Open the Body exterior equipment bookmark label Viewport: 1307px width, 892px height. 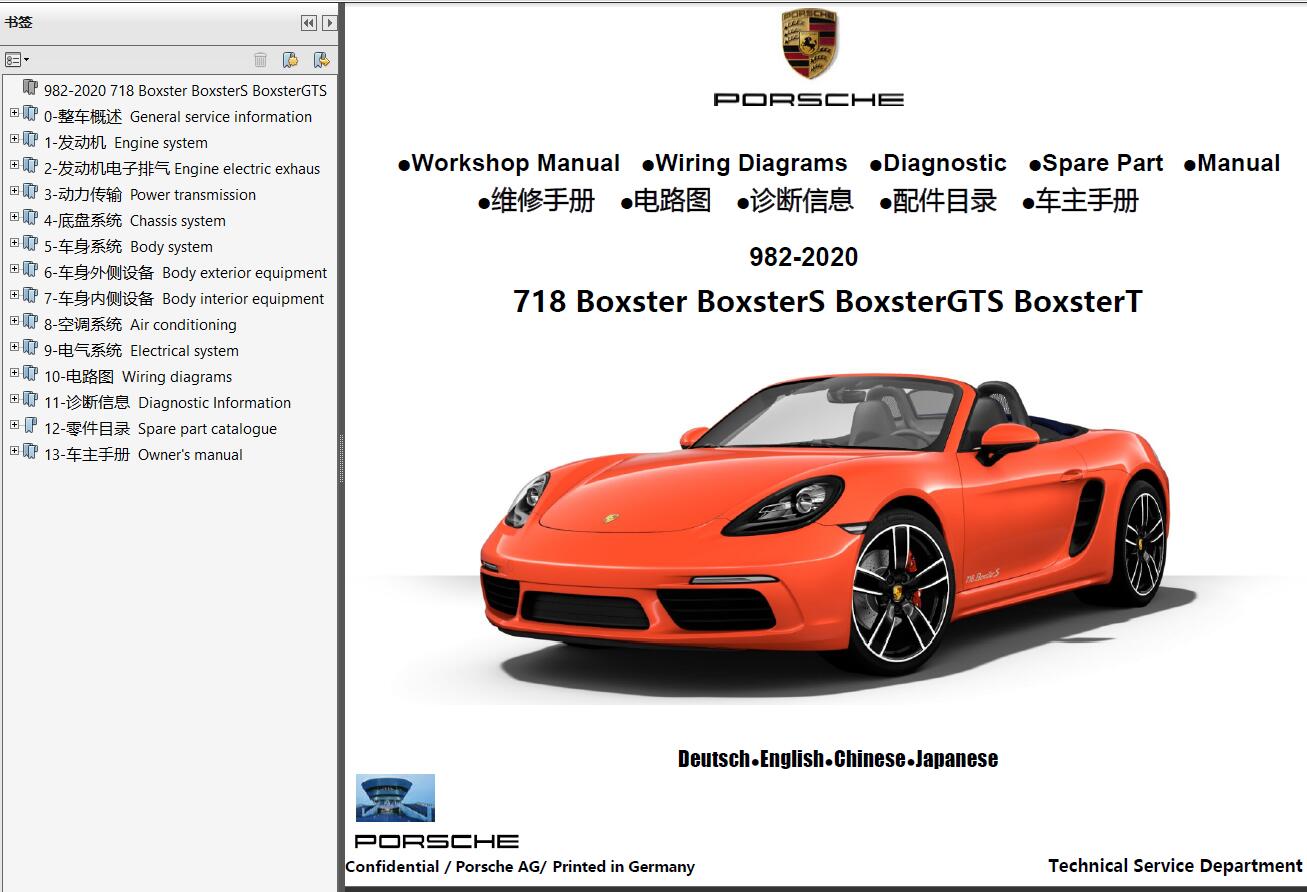click(x=186, y=273)
